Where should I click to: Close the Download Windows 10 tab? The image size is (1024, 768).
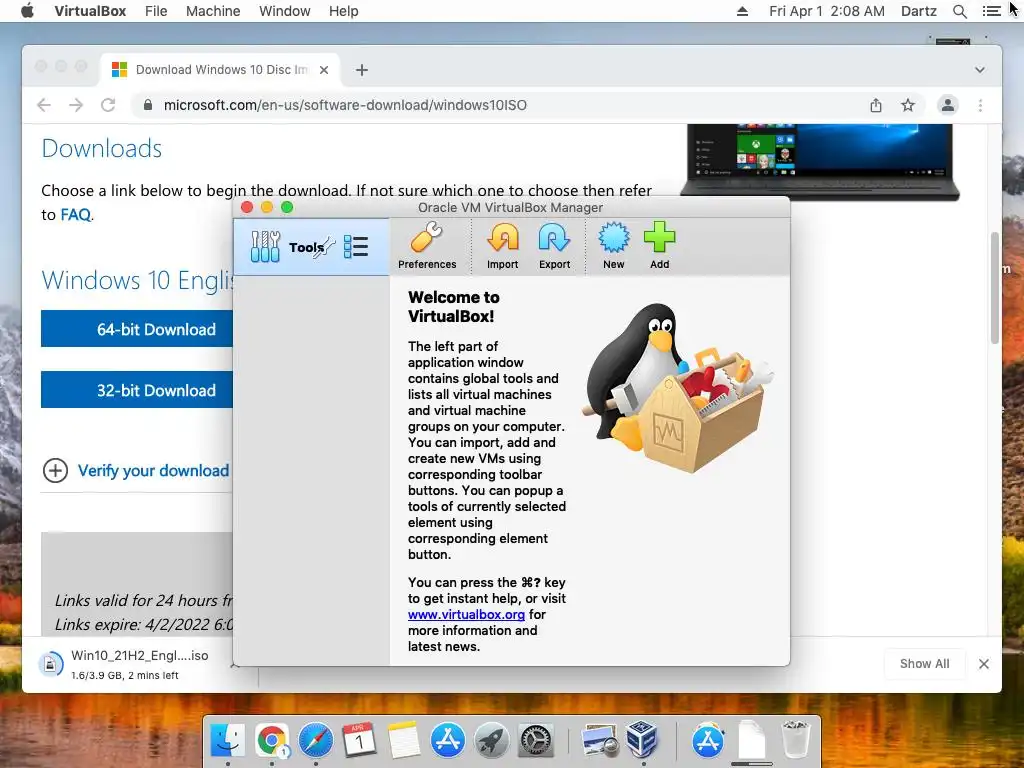pyautogui.click(x=324, y=70)
